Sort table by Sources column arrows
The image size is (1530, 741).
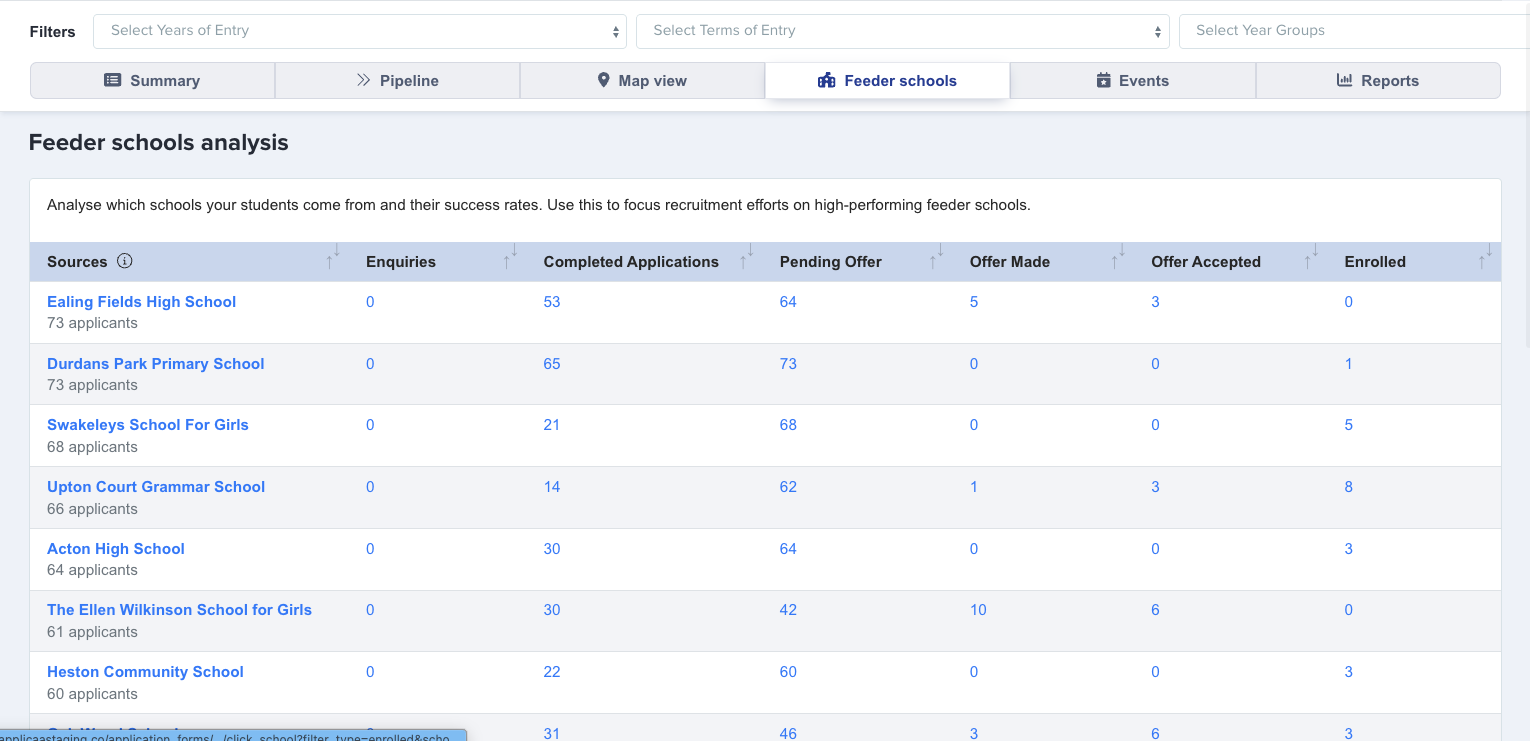pyautogui.click(x=333, y=257)
